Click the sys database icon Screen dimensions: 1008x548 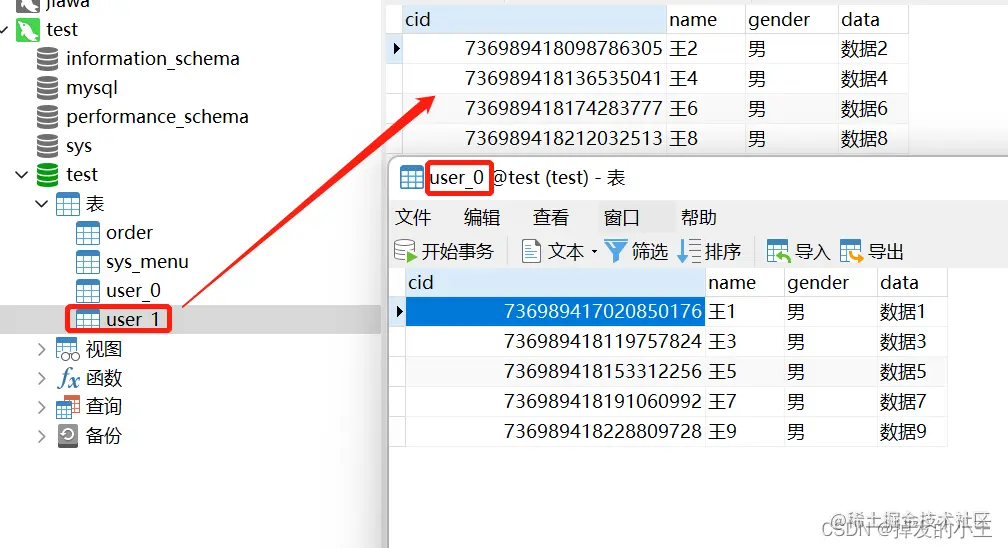pyautogui.click(x=48, y=145)
